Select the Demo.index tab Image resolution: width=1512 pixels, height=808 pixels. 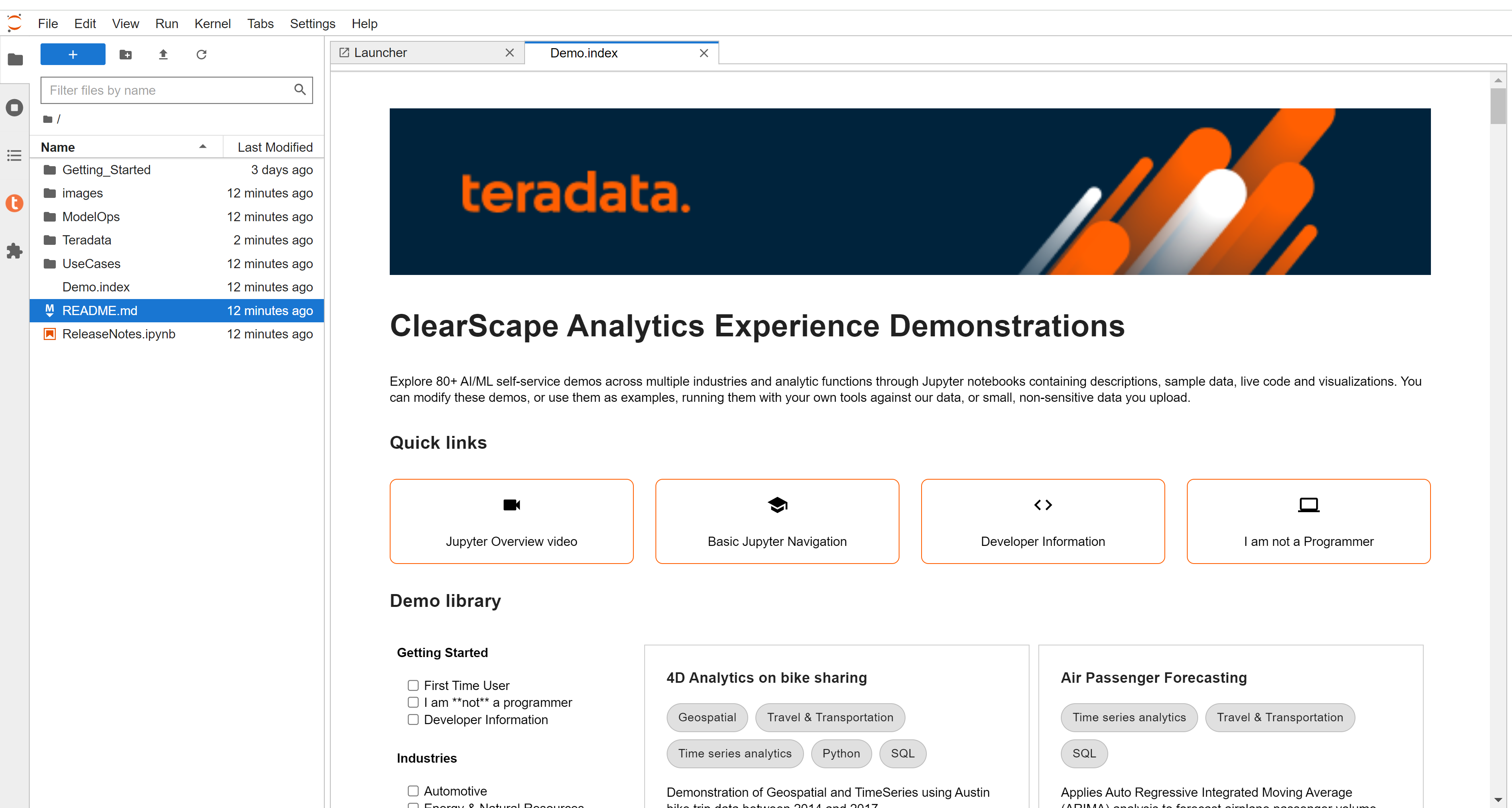617,53
